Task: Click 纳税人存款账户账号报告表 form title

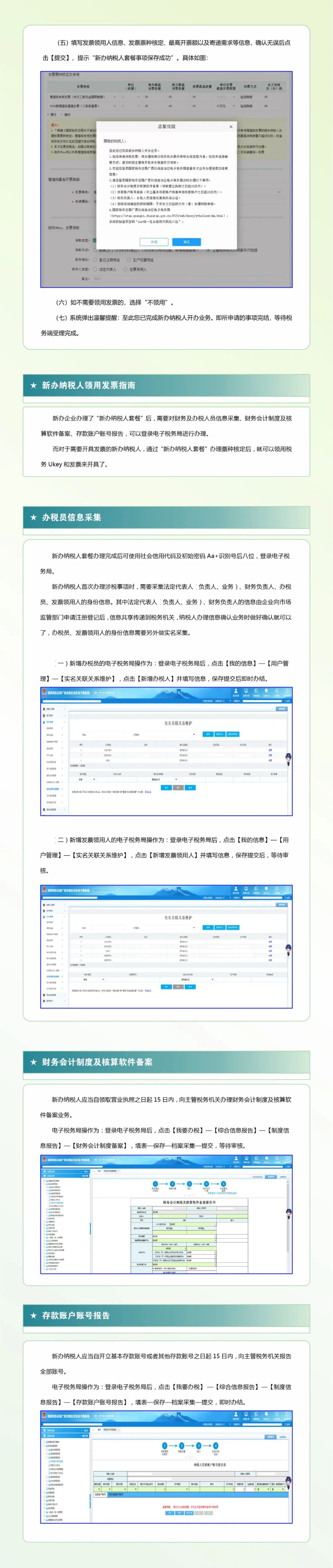Action: click(x=209, y=1464)
